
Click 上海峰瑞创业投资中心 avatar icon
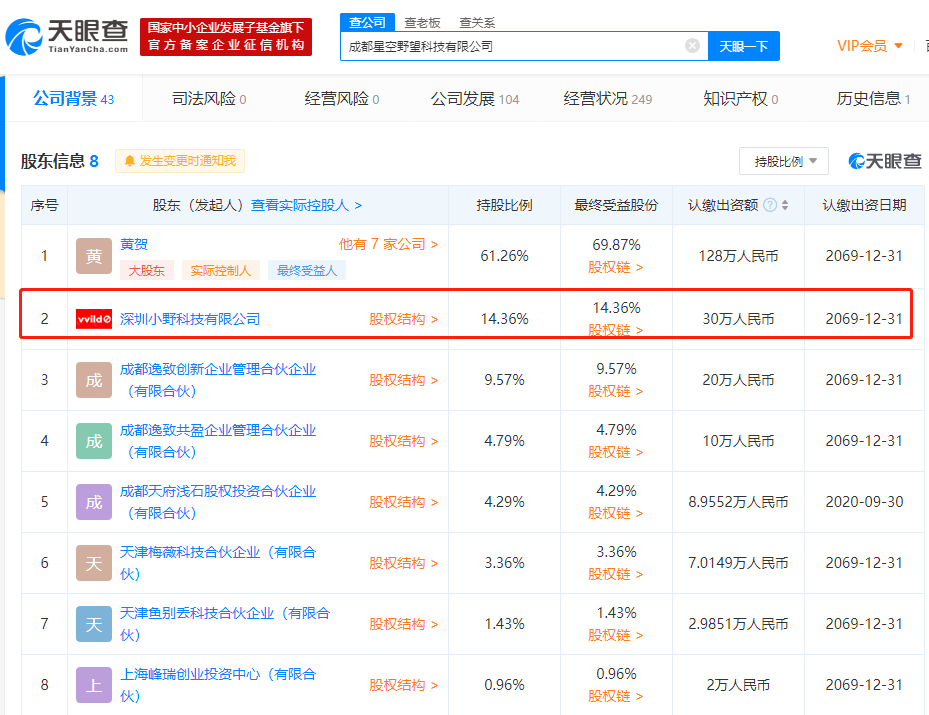pos(94,685)
